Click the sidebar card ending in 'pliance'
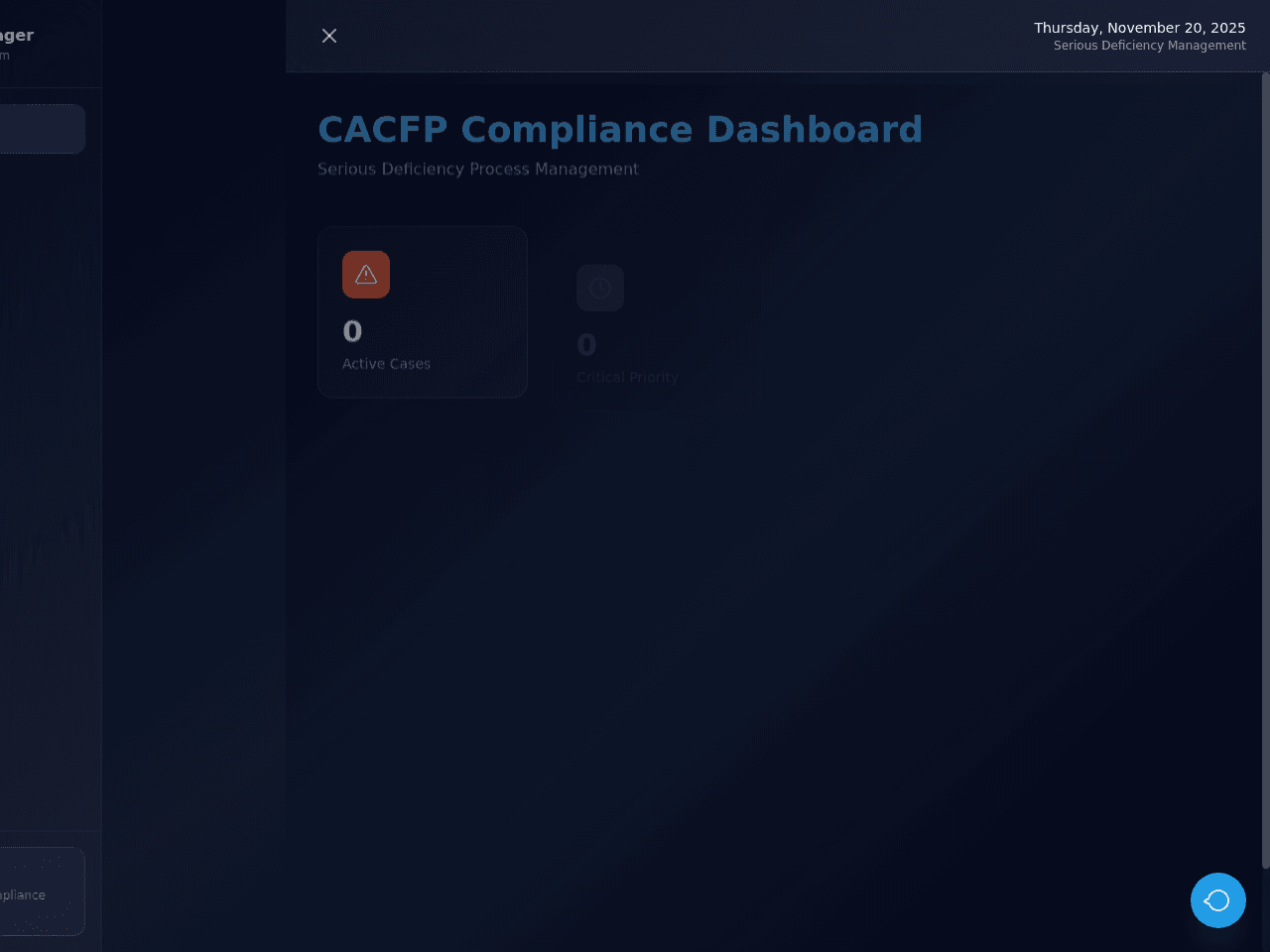Screen dimensions: 1270x952 [43, 892]
